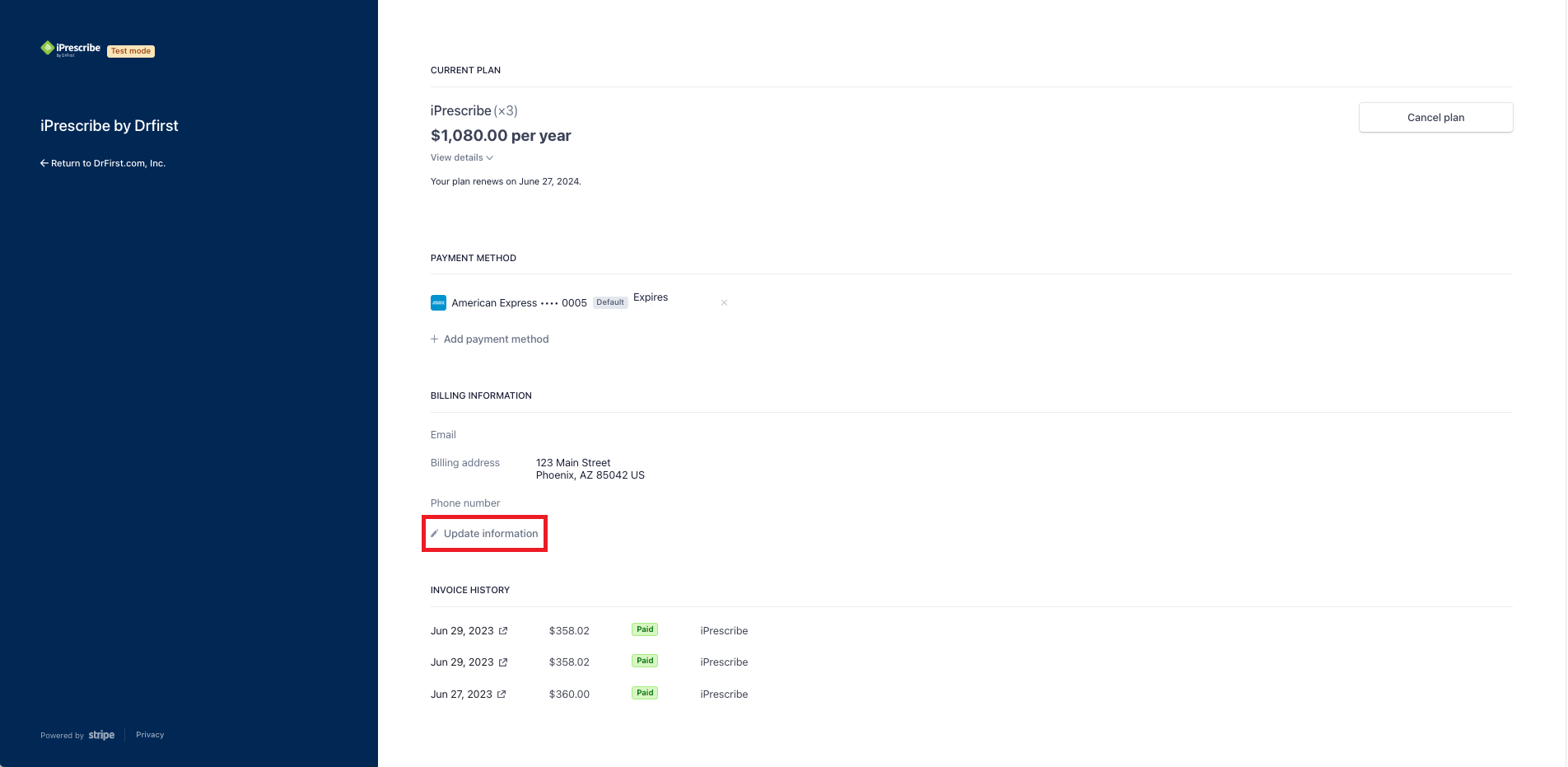The width and height of the screenshot is (1568, 767).
Task: Click Update information link
Action: 491,534
